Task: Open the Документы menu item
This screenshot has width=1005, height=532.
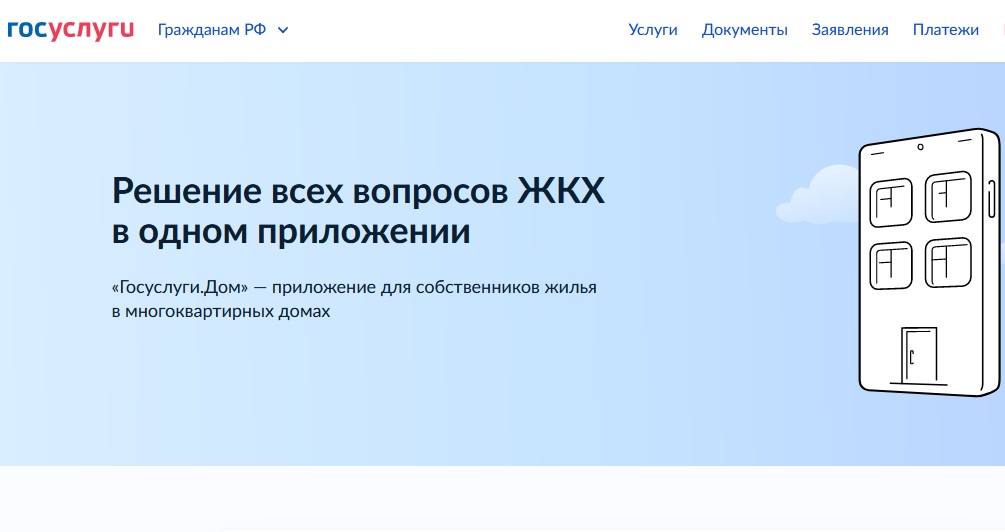Action: [x=744, y=30]
